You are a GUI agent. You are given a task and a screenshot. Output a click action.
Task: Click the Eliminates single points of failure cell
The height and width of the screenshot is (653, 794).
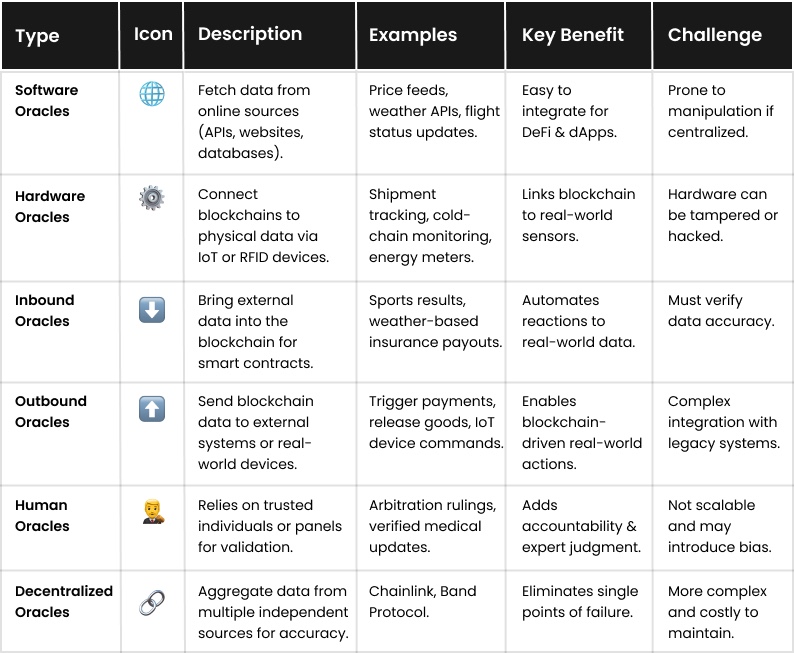point(580,601)
